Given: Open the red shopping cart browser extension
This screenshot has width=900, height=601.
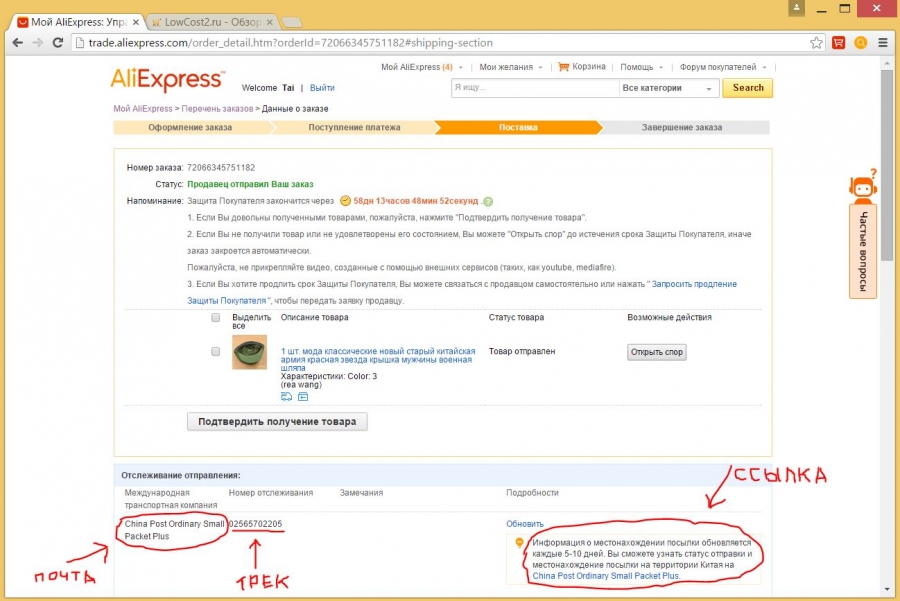Looking at the screenshot, I should [x=839, y=42].
